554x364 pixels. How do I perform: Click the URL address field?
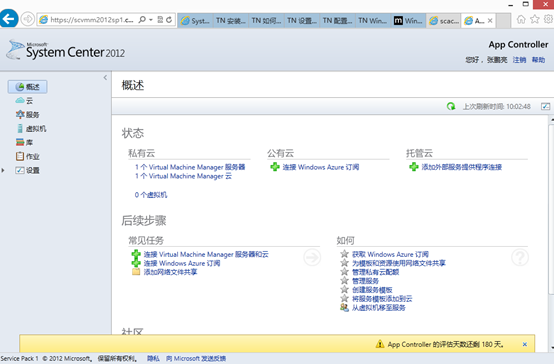[x=91, y=20]
